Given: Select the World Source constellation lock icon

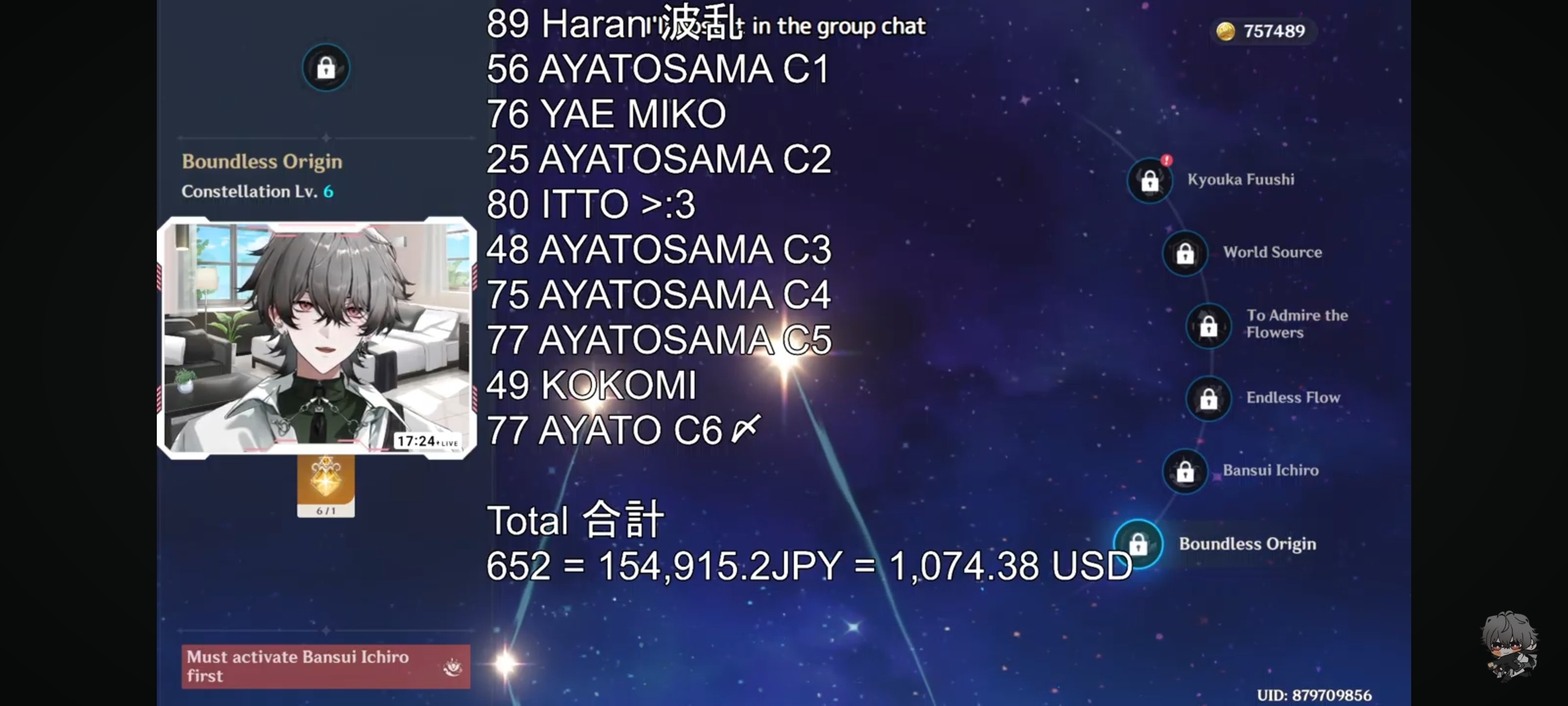Looking at the screenshot, I should pyautogui.click(x=1185, y=253).
